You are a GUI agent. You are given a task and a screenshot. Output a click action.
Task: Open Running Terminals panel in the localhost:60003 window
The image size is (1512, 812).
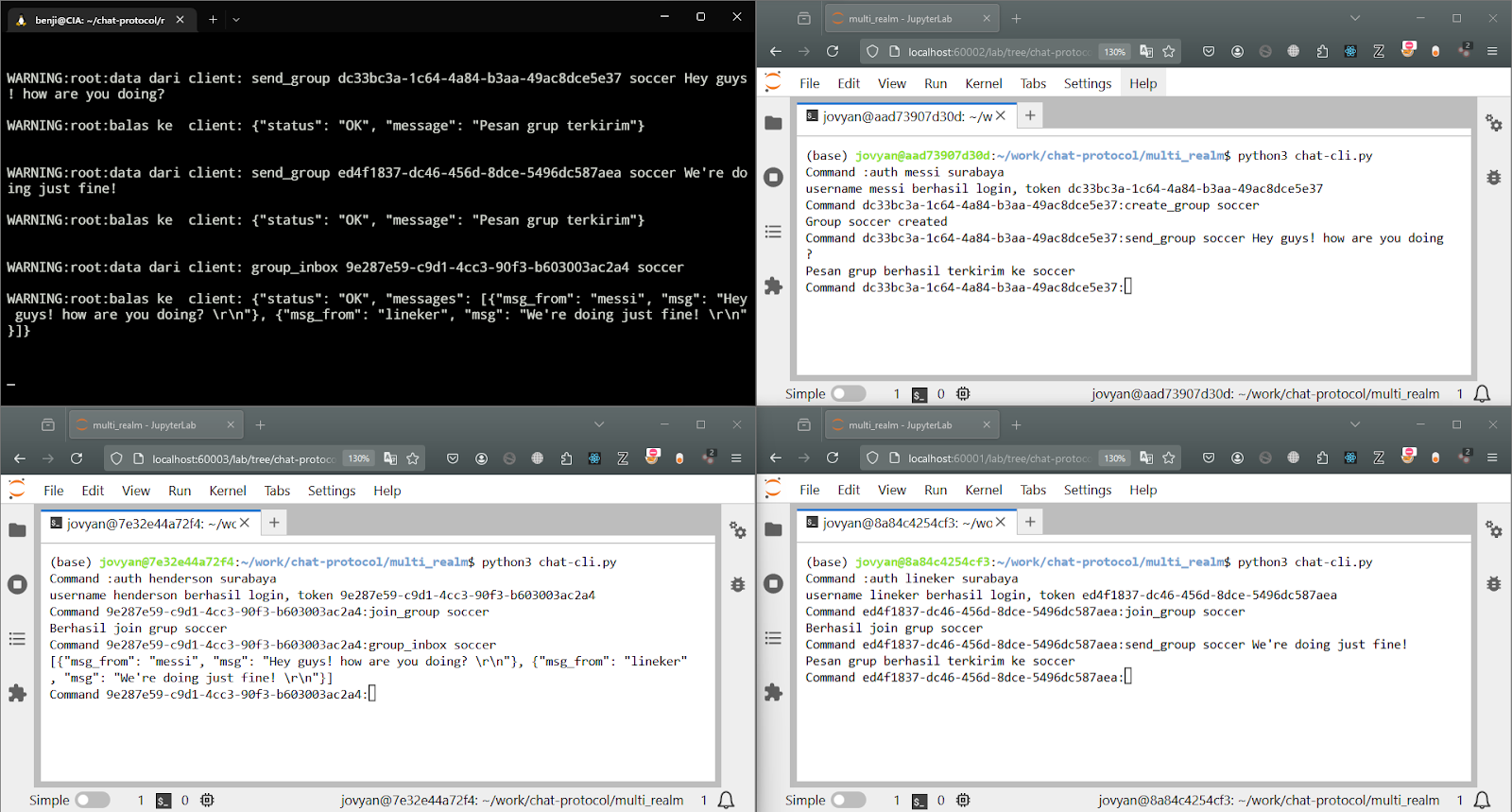pyautogui.click(x=17, y=584)
